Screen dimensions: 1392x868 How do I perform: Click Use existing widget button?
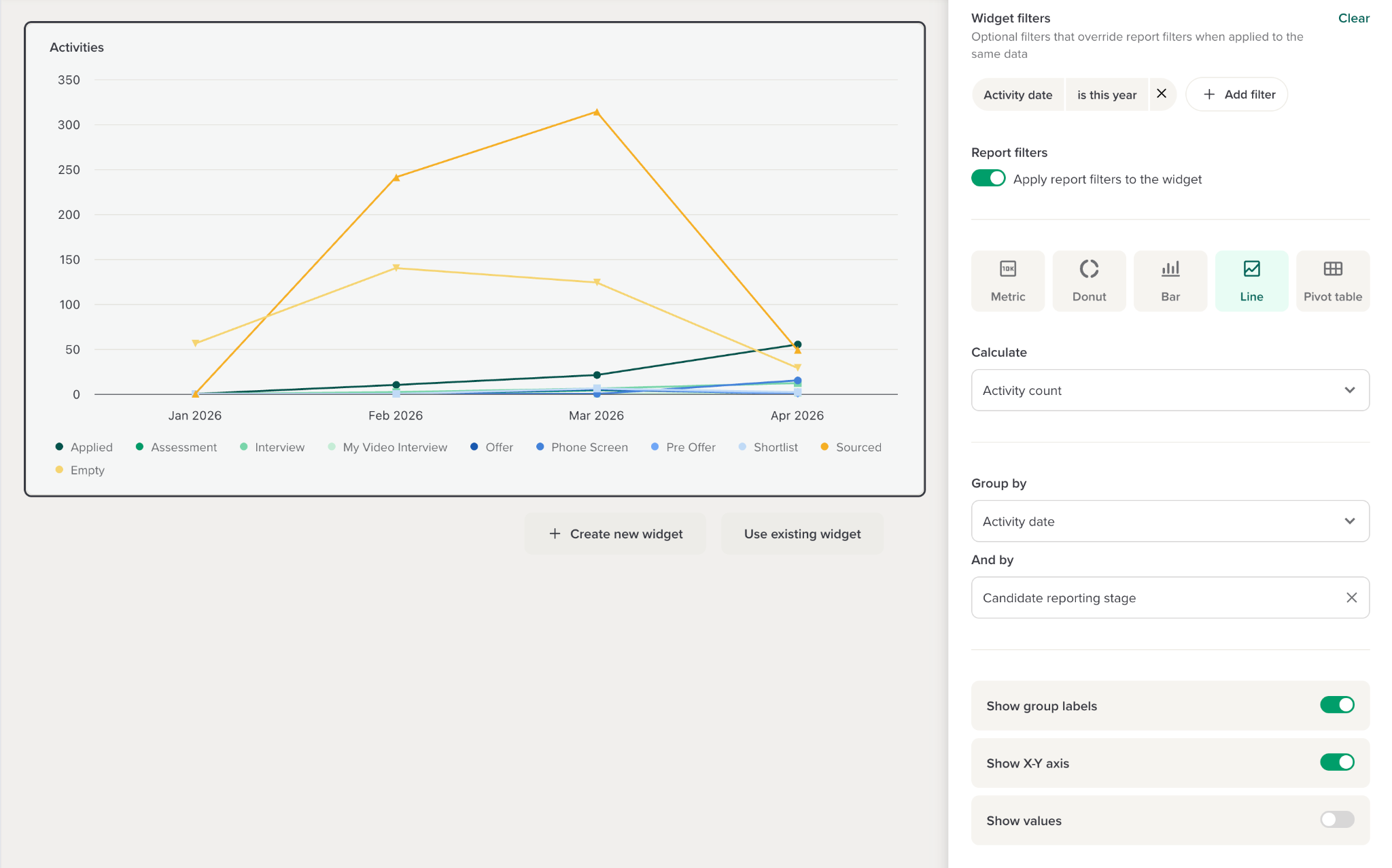(x=802, y=534)
